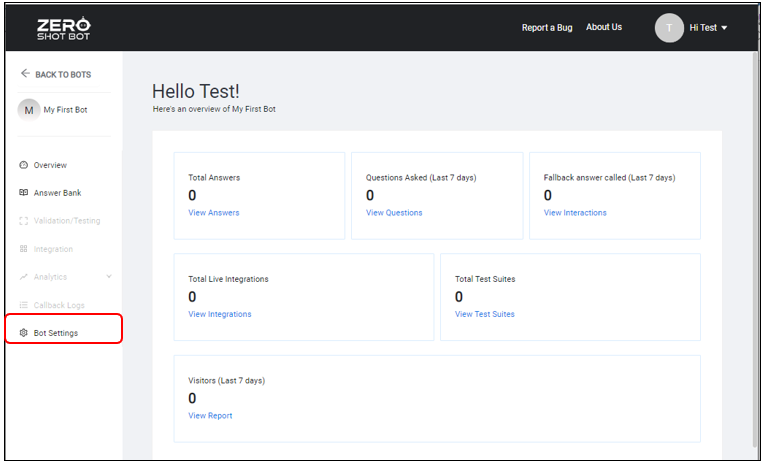Click the View Test Suites link
This screenshot has width=764, height=464.
tap(484, 314)
